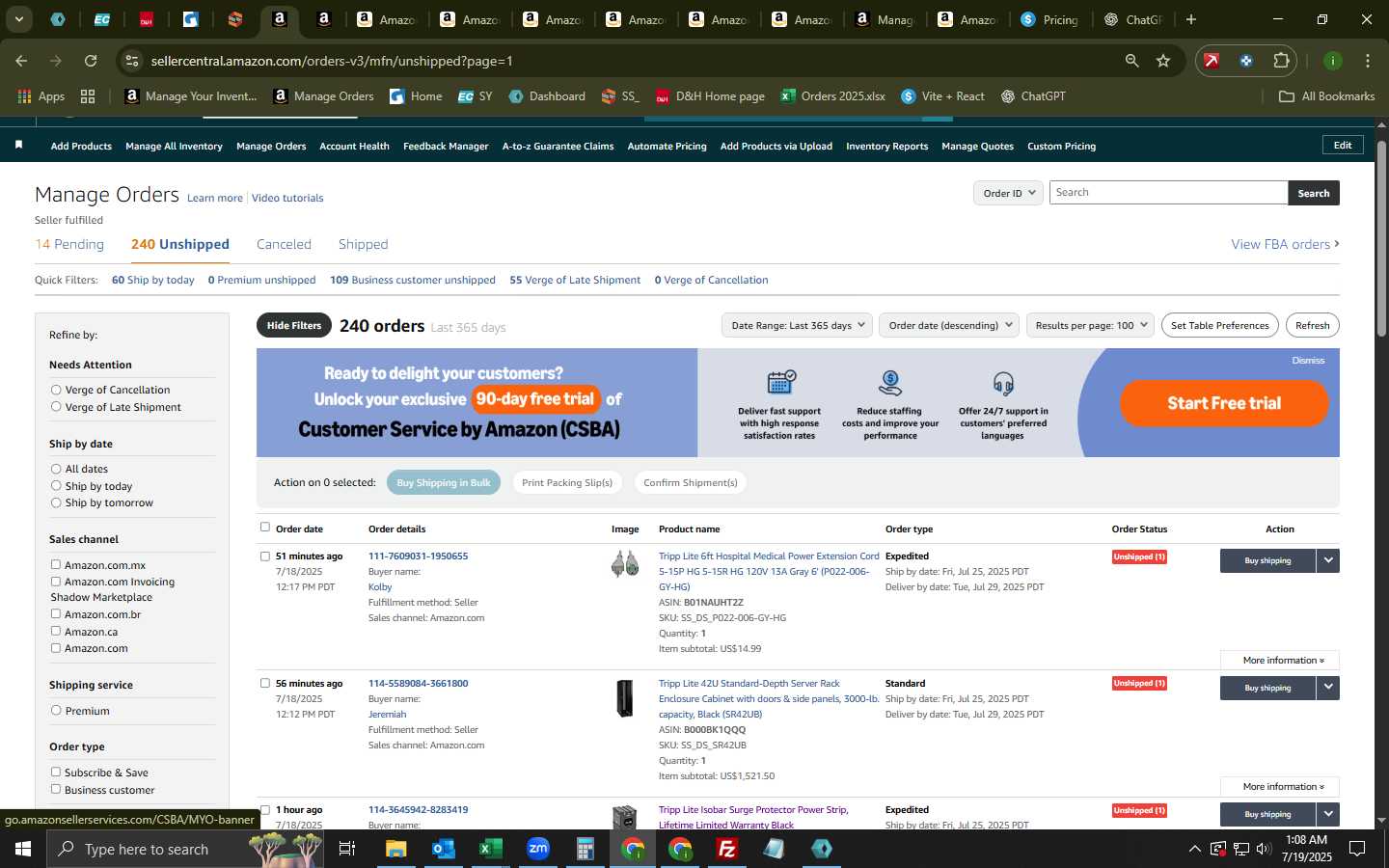The image size is (1389, 868).
Task: Click the order search input field
Action: 1168,193
